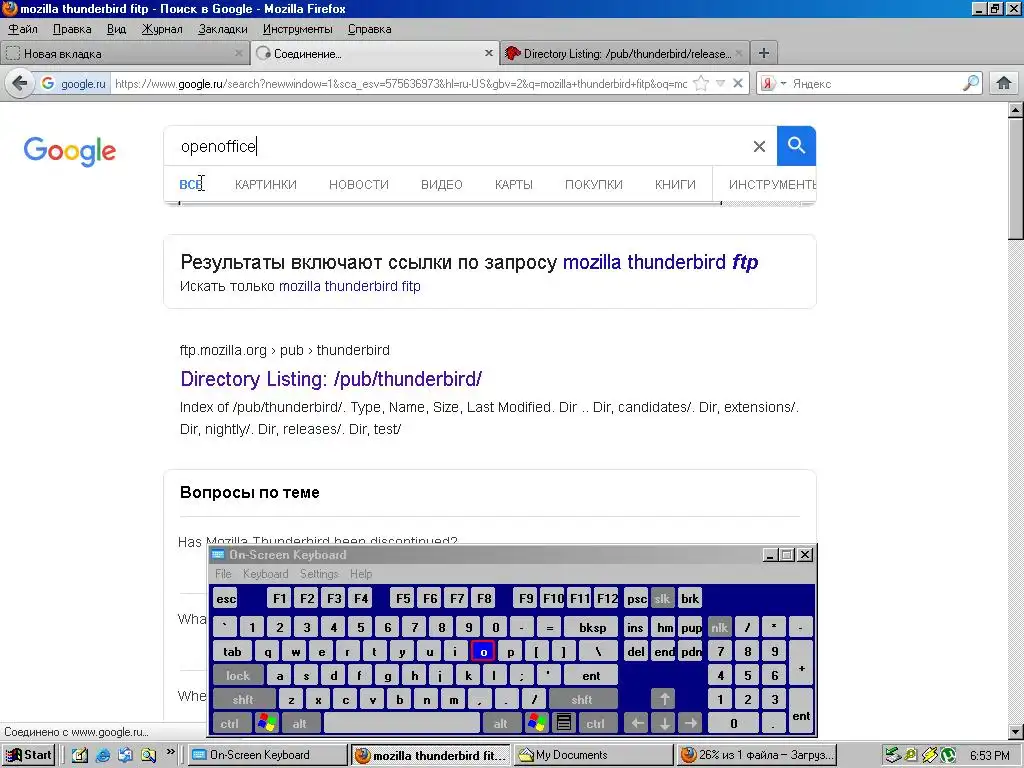Click the Firefox URL address field

pos(400,84)
